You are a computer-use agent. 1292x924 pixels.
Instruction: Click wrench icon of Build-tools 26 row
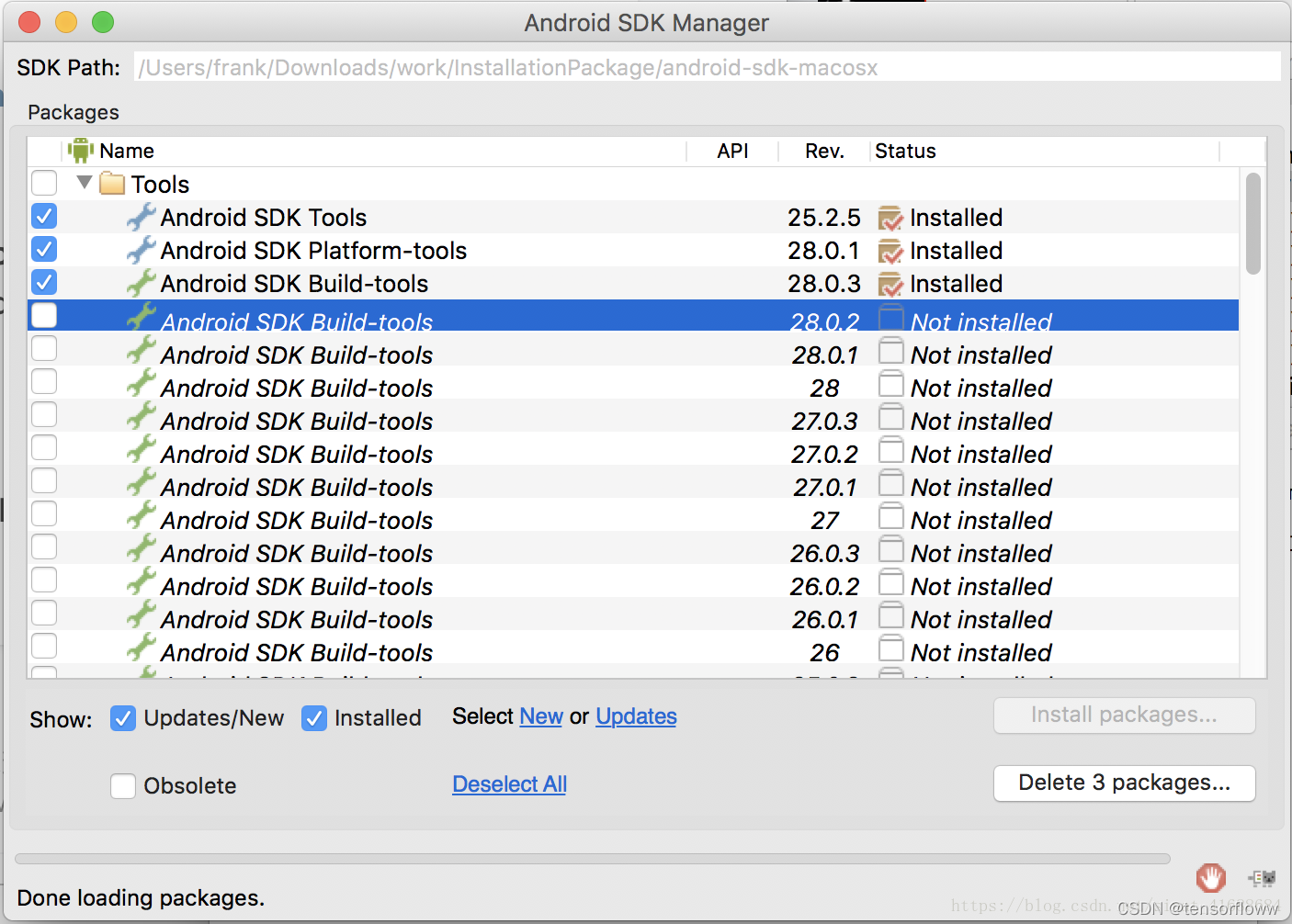142,647
